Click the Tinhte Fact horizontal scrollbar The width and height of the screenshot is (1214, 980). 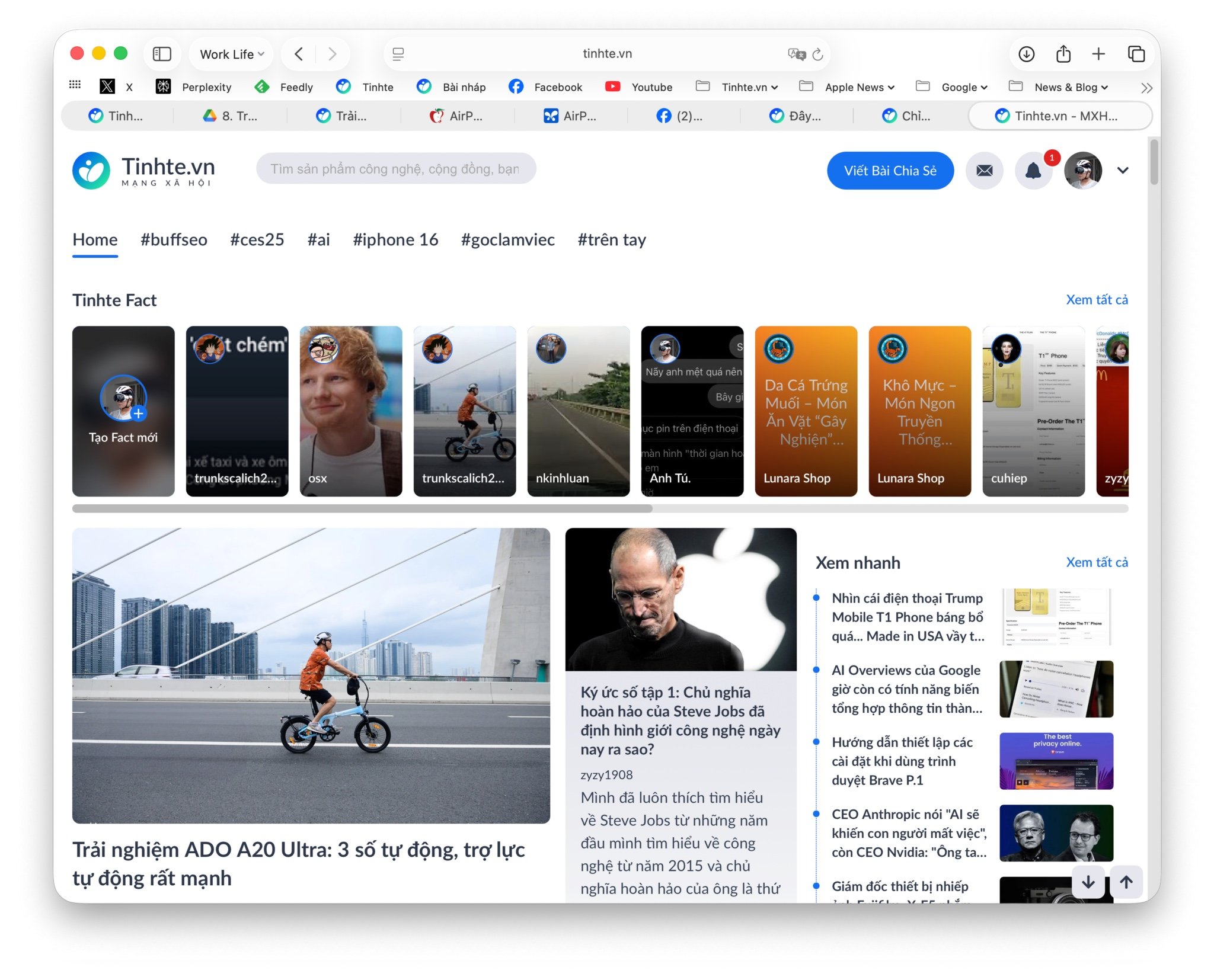362,508
